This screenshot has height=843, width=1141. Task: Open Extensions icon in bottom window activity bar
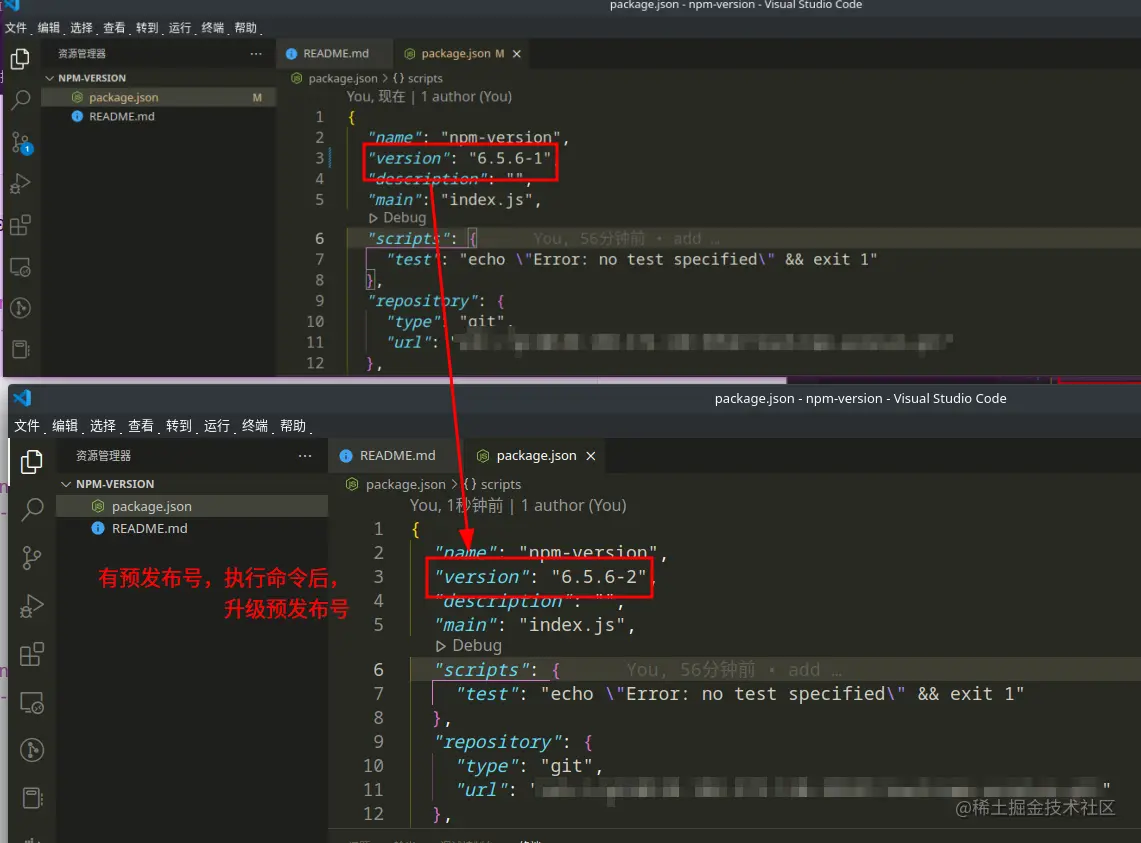coord(31,654)
